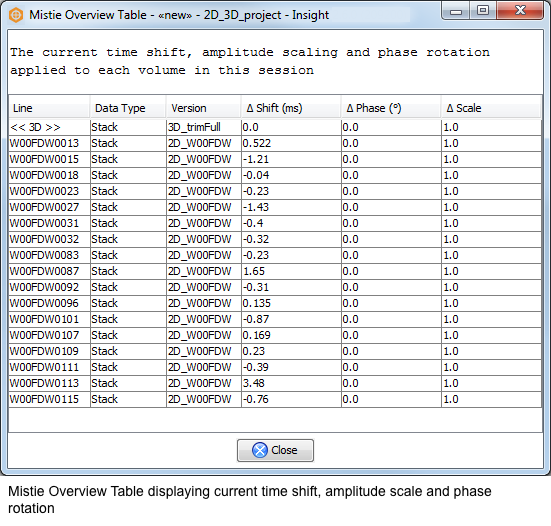Viewport: 551px width, 526px height.
Task: Click shift value -0.39 for W00FDW0111
Action: 291,367
